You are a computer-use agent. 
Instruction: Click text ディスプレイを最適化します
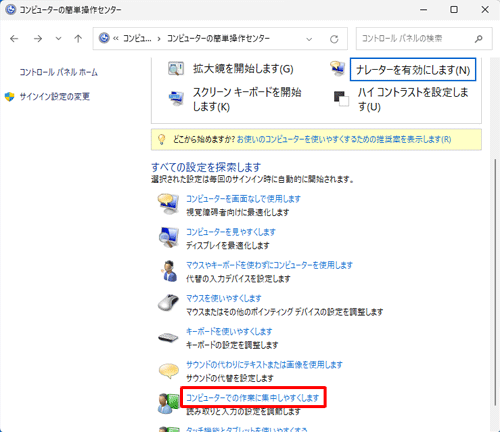click(x=228, y=246)
